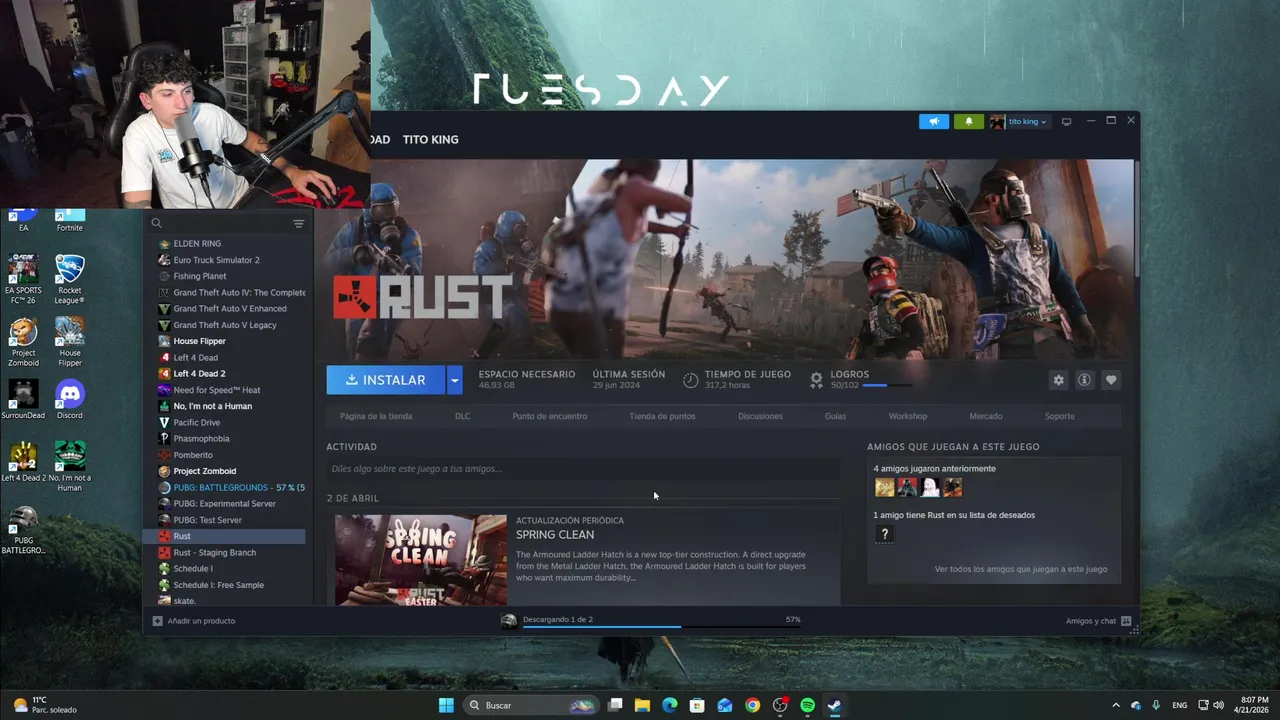The height and width of the screenshot is (720, 1280).
Task: Open Rust game settings gear icon
Action: coord(1058,380)
